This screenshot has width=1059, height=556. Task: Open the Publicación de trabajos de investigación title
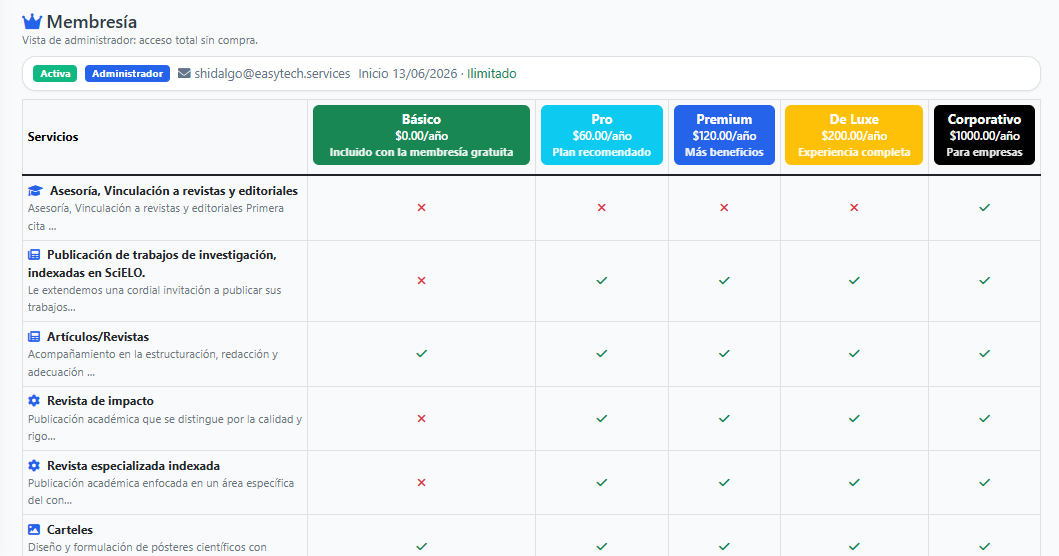pos(153,263)
